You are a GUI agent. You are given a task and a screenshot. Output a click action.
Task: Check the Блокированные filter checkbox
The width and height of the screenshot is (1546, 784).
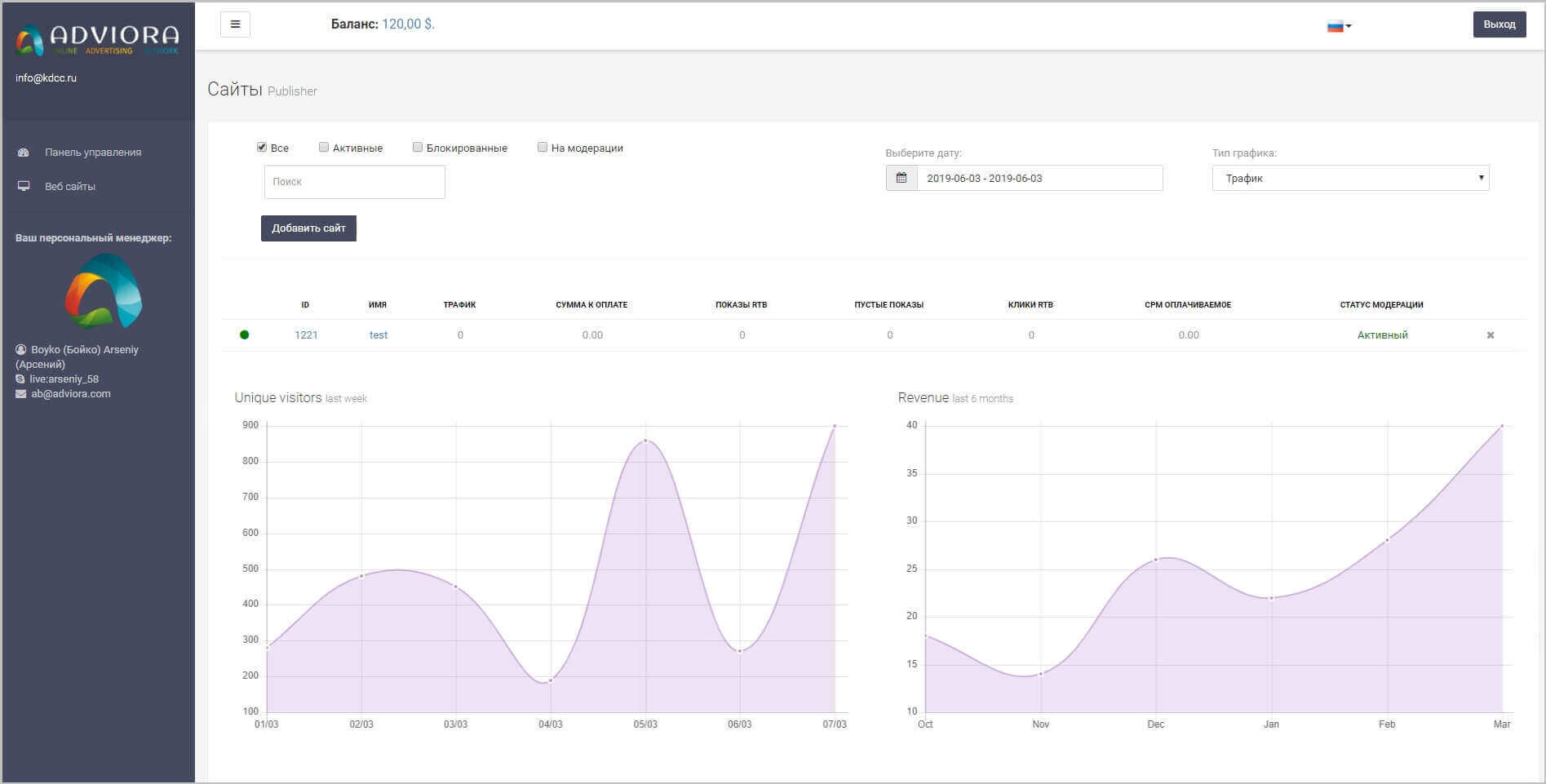point(418,148)
